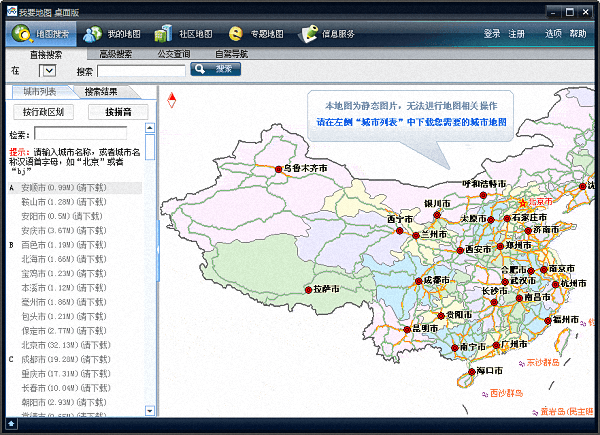Open the 选项 menu
Viewport: 600px width, 435px height.
[553, 33]
